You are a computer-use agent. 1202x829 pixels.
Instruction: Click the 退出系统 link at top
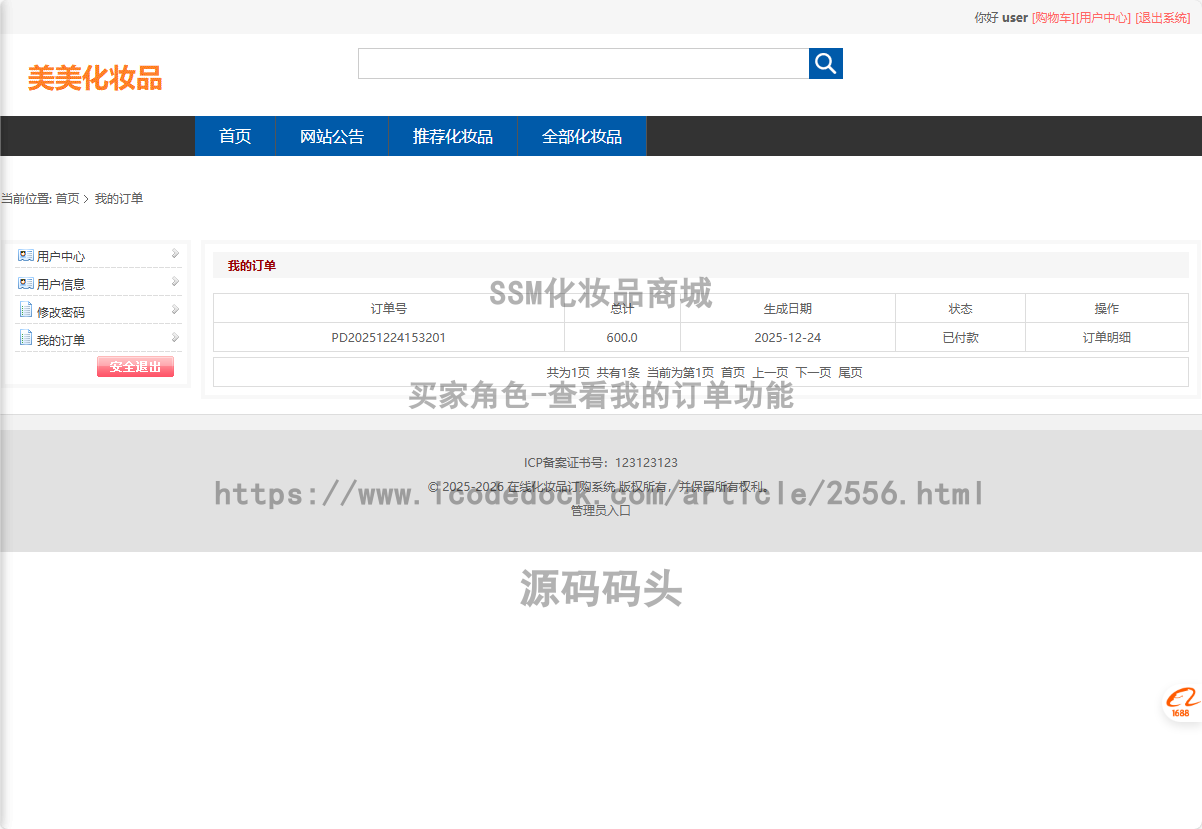point(1162,18)
